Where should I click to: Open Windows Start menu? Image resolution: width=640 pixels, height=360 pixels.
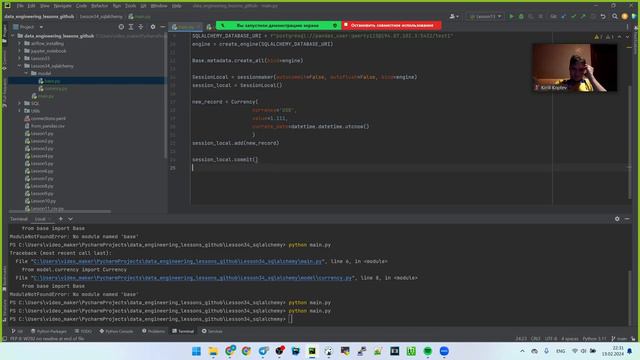[x=196, y=351]
